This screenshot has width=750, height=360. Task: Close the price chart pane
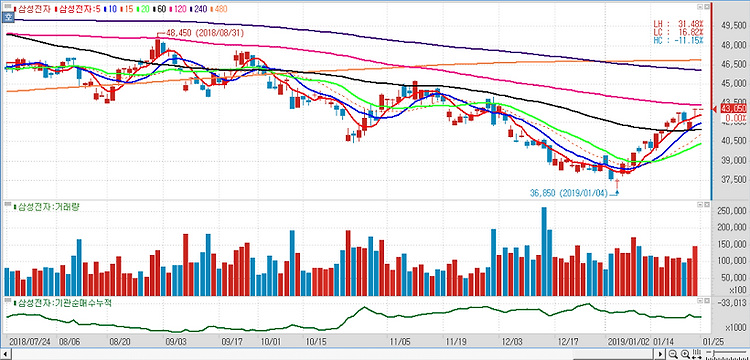click(x=706, y=8)
